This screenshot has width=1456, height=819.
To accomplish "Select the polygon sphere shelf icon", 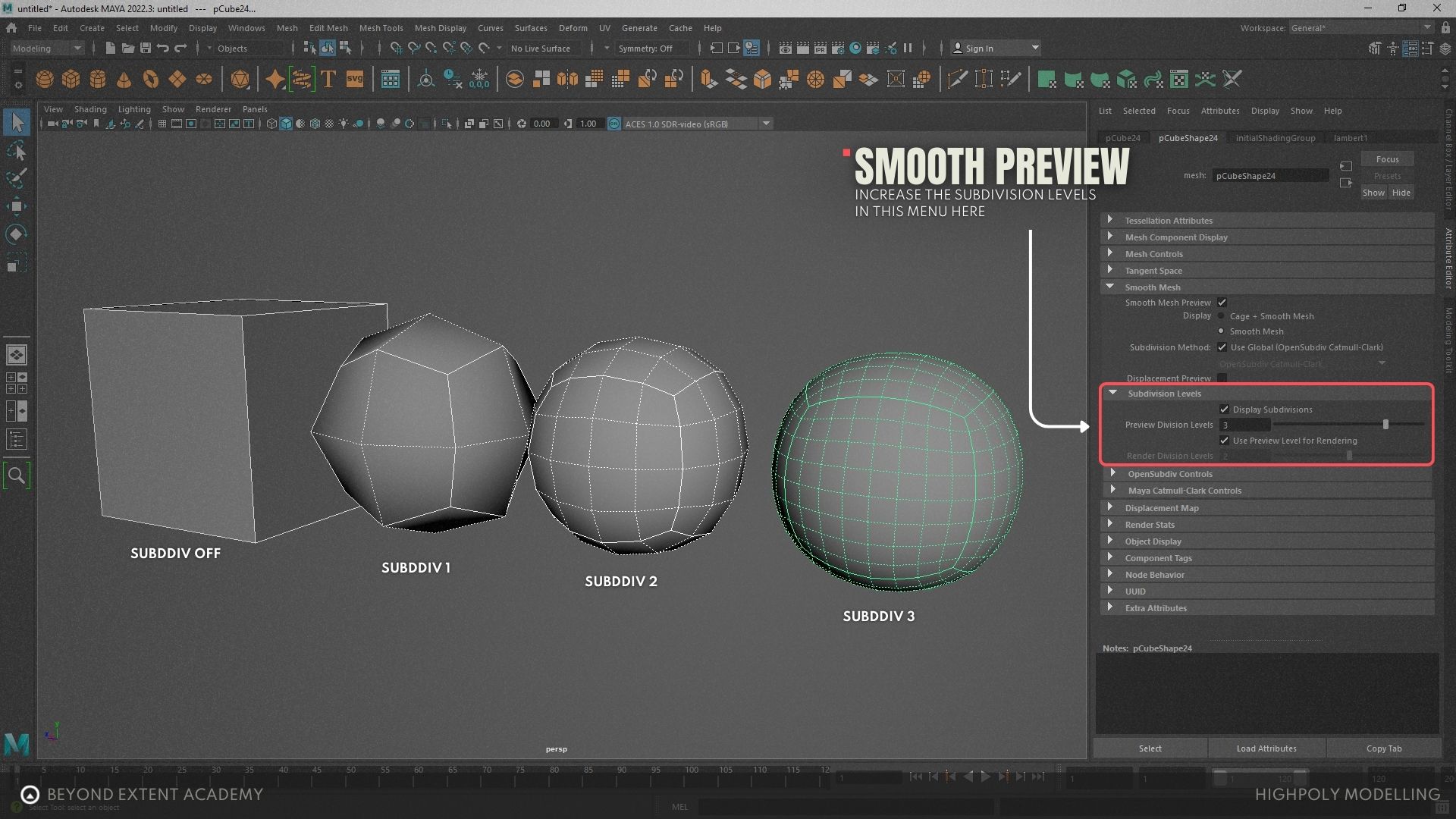I will point(45,79).
